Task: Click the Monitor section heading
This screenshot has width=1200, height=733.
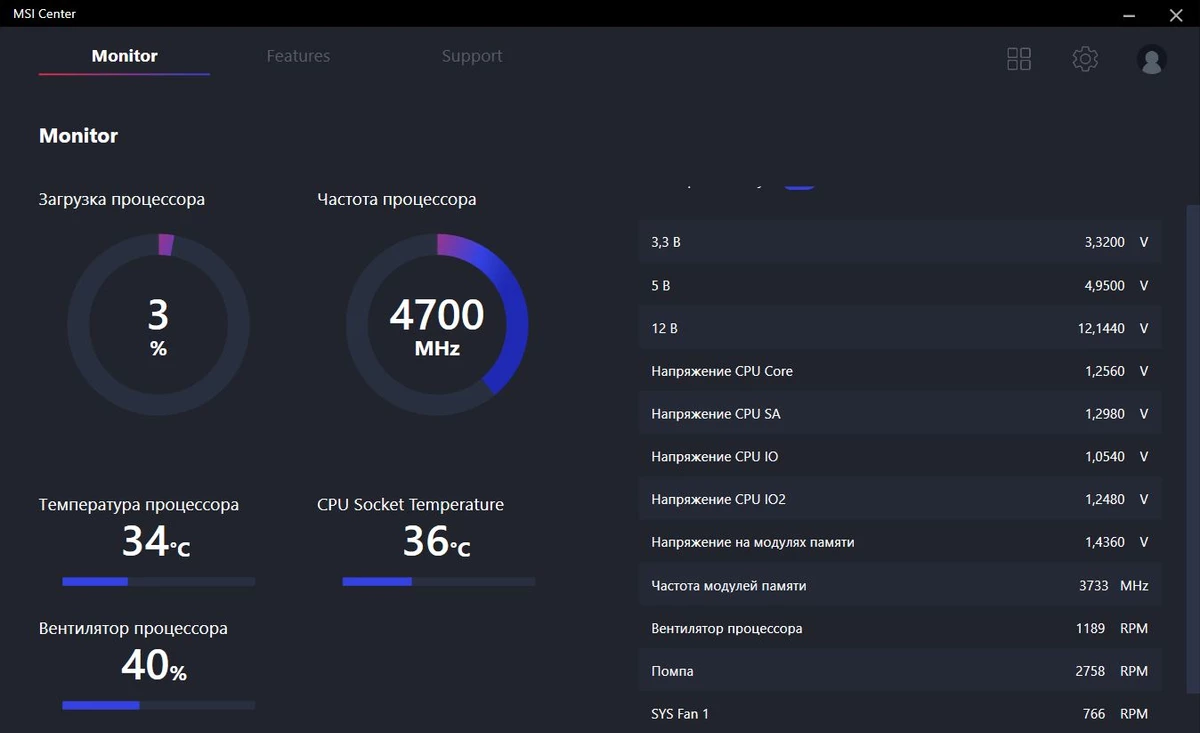Action: coord(78,136)
